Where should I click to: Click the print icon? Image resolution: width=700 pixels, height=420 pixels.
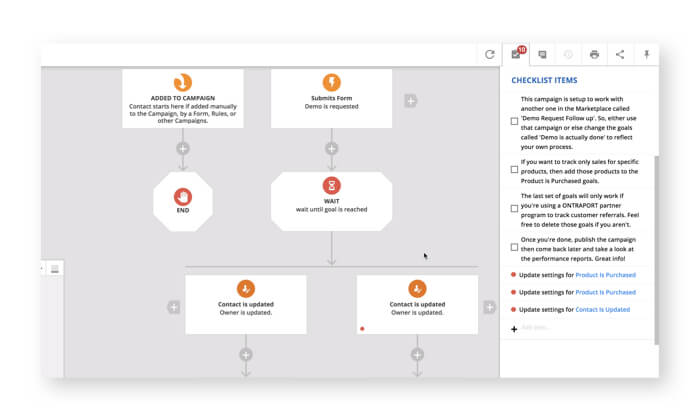tap(594, 54)
